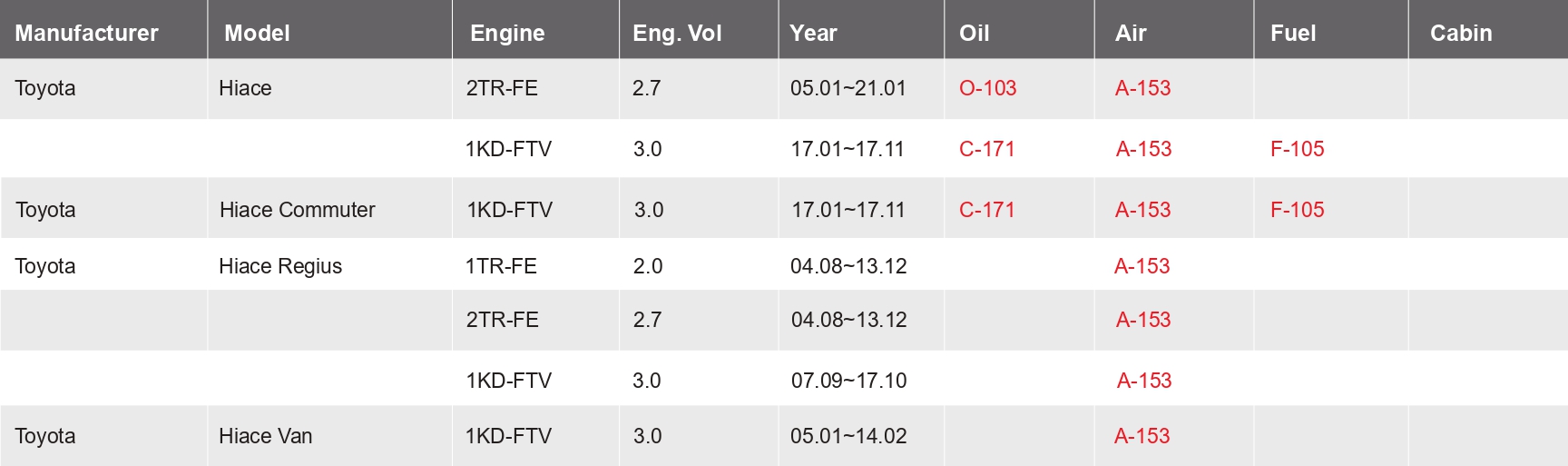Click the 1TR-FE engine cell

tap(501, 266)
